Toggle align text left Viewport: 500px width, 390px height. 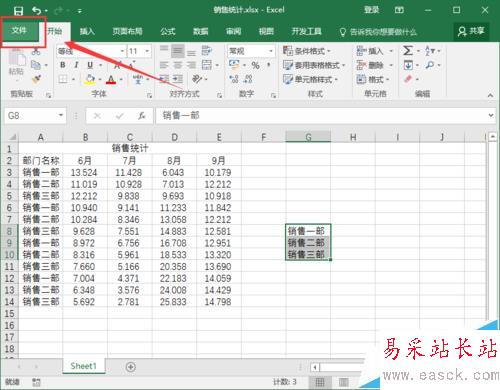point(164,65)
